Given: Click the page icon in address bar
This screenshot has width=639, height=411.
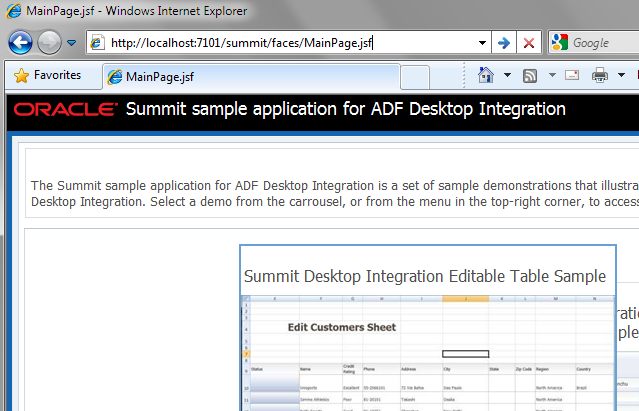Looking at the screenshot, I should (x=97, y=42).
